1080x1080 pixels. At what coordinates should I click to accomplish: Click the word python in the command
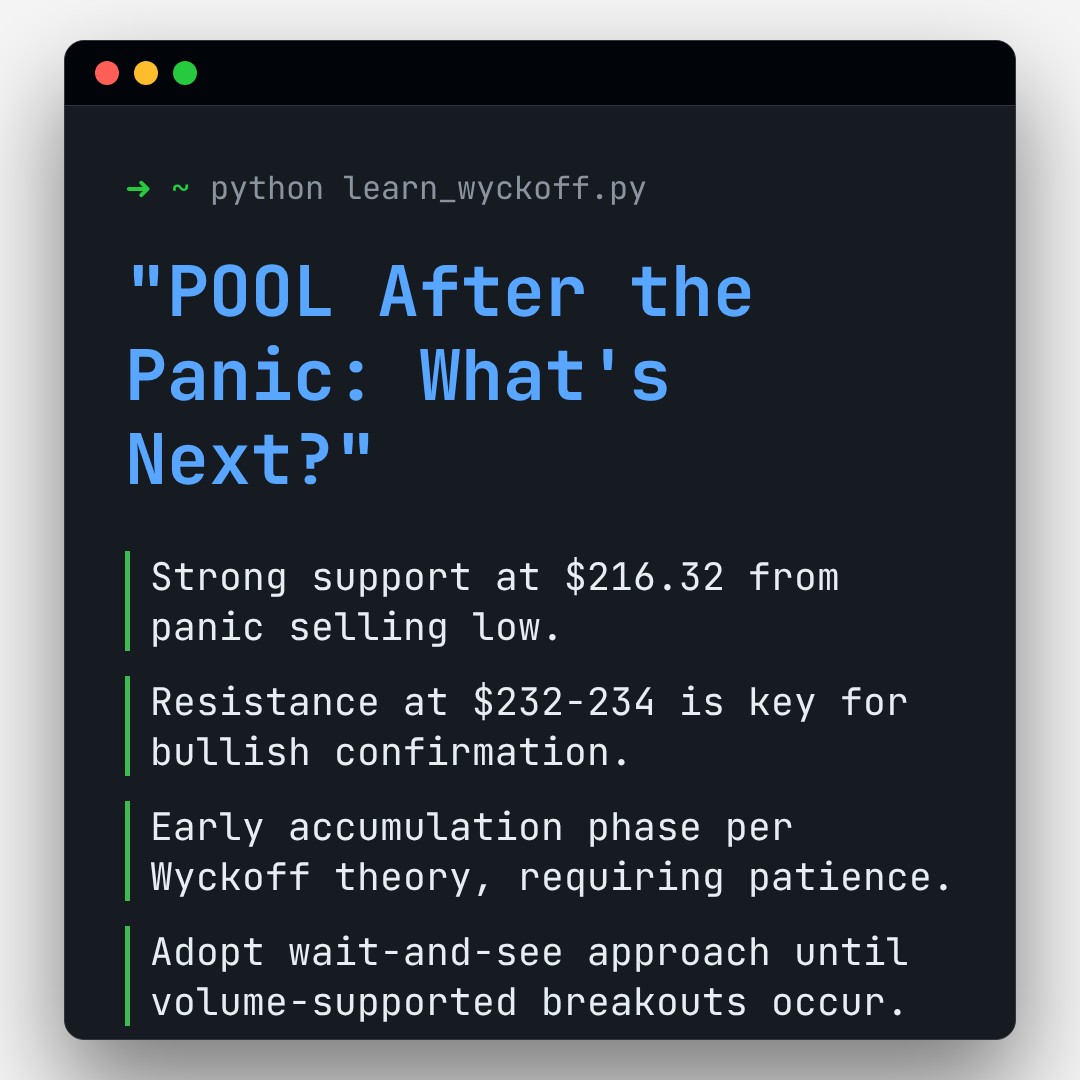point(267,188)
